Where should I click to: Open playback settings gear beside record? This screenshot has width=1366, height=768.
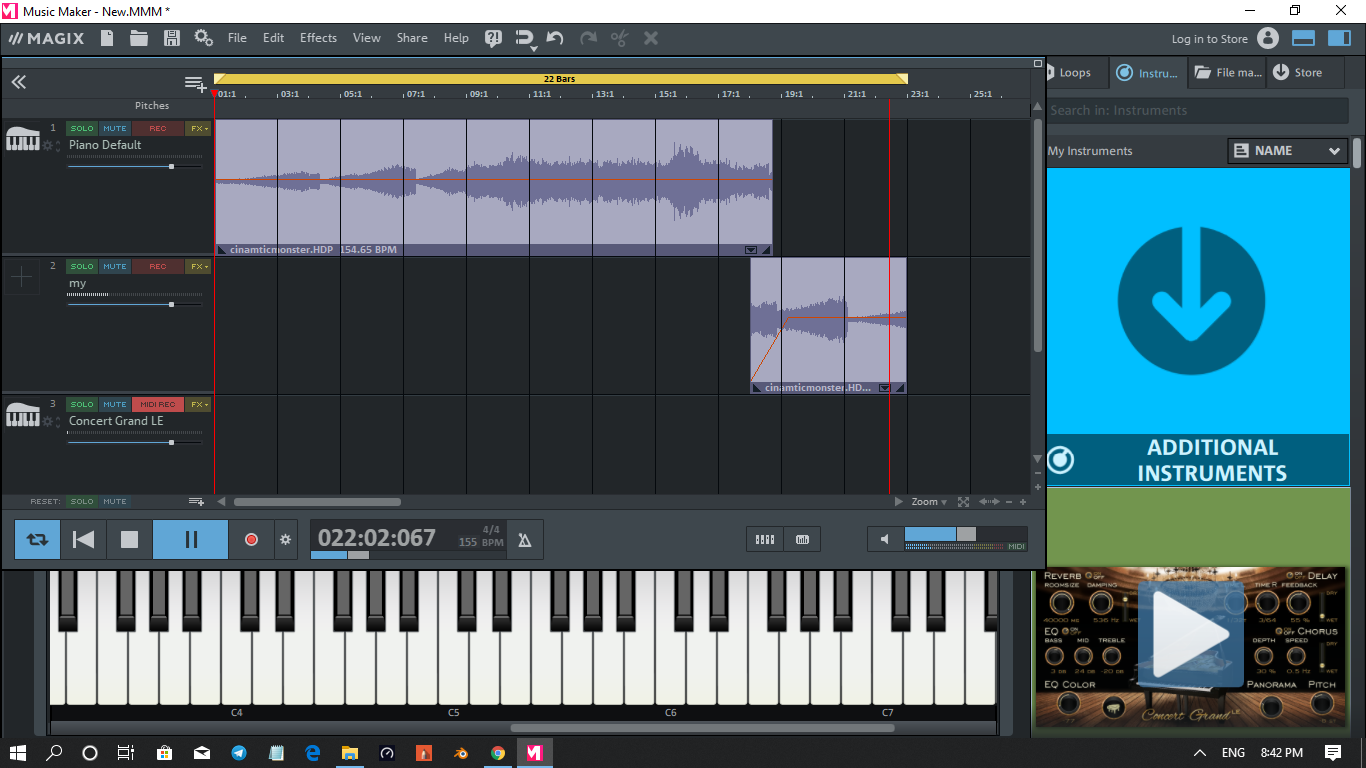click(285, 540)
